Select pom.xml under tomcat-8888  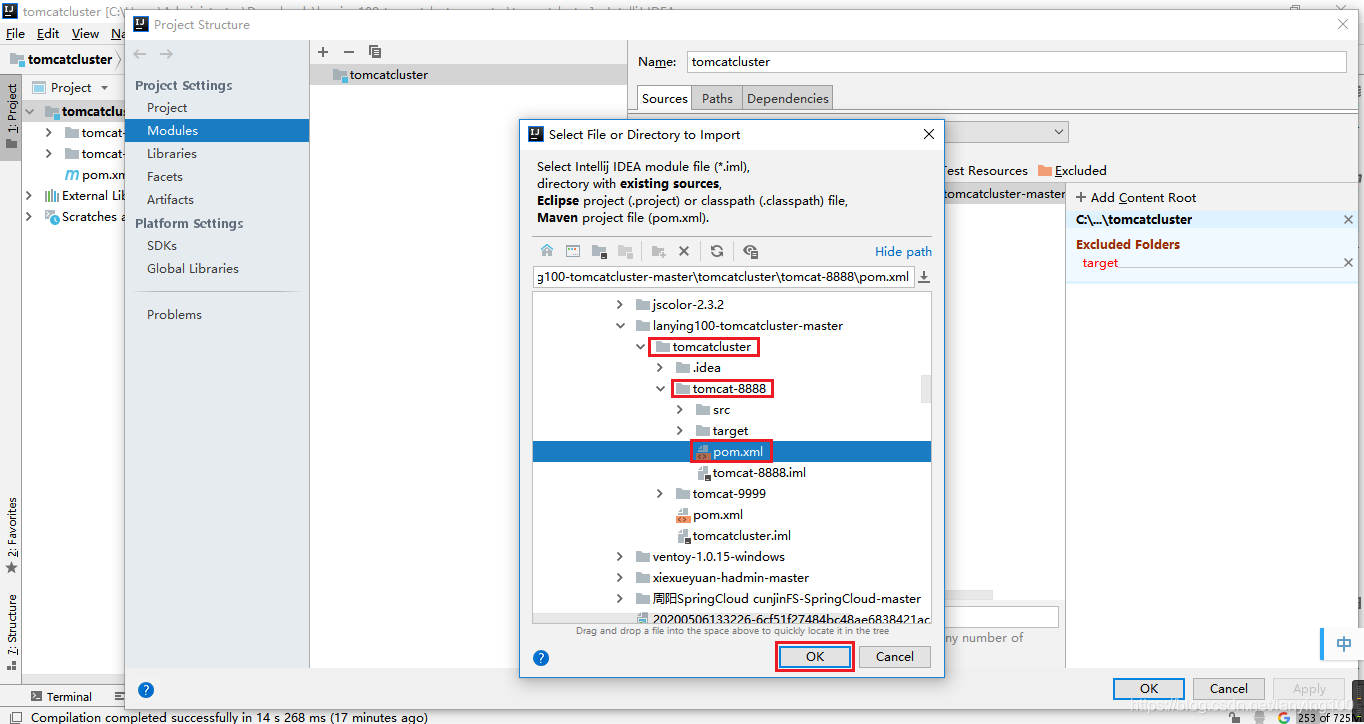(730, 452)
